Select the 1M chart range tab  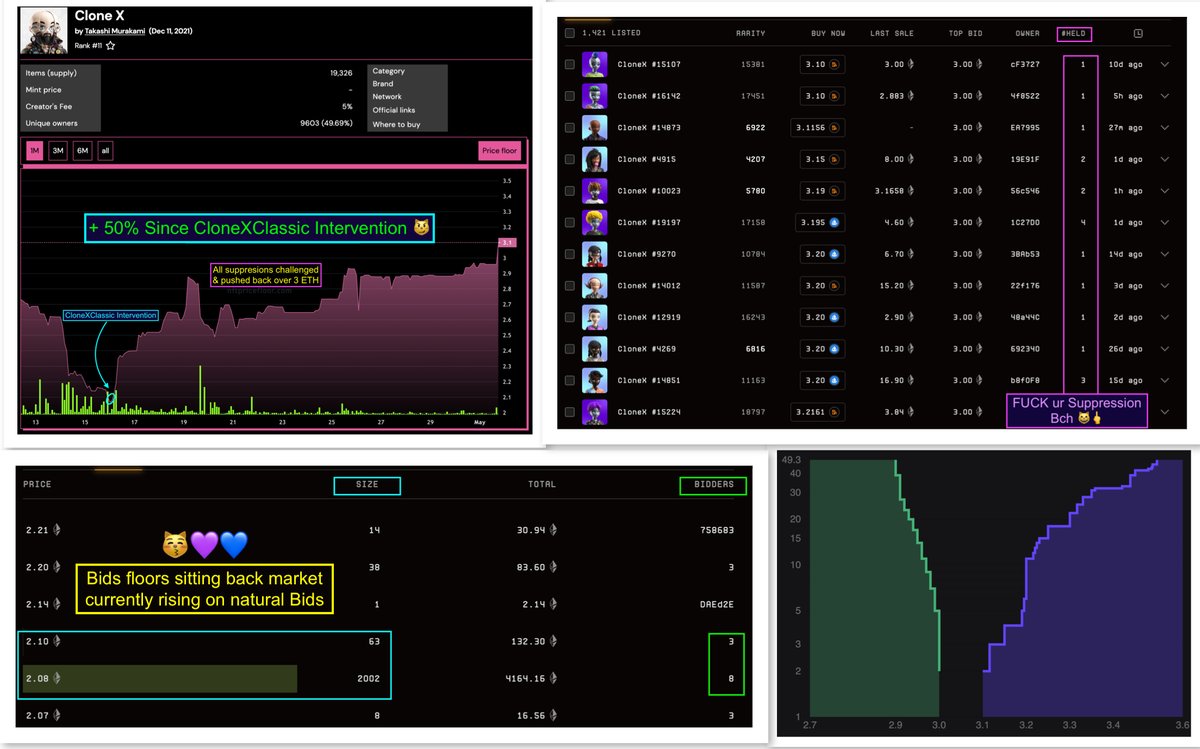(35, 151)
